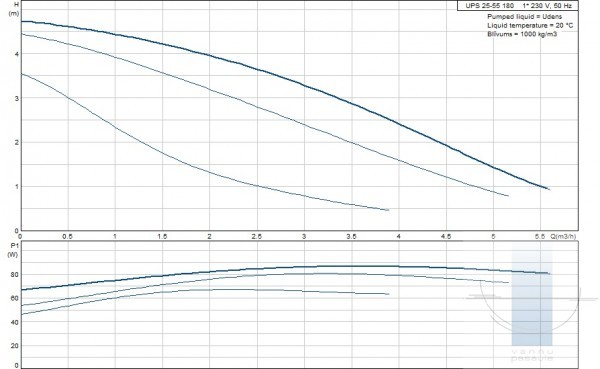Click the Q(m3/h) horizontal axis label
The image size is (600, 369).
coord(563,237)
